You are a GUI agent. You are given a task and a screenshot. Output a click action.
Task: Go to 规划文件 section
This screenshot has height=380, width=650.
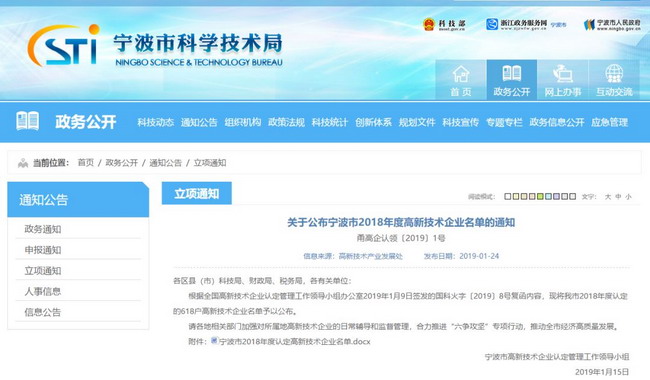pos(417,122)
